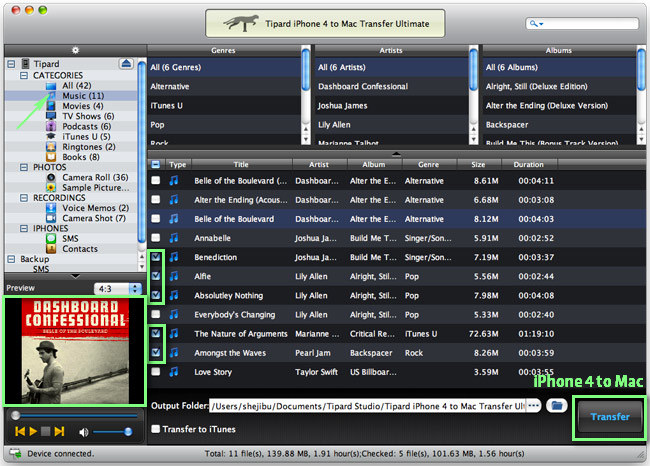The height and width of the screenshot is (466, 650).
Task: Uncheck the Absolutley Nothing checkbox
Action: [155, 295]
